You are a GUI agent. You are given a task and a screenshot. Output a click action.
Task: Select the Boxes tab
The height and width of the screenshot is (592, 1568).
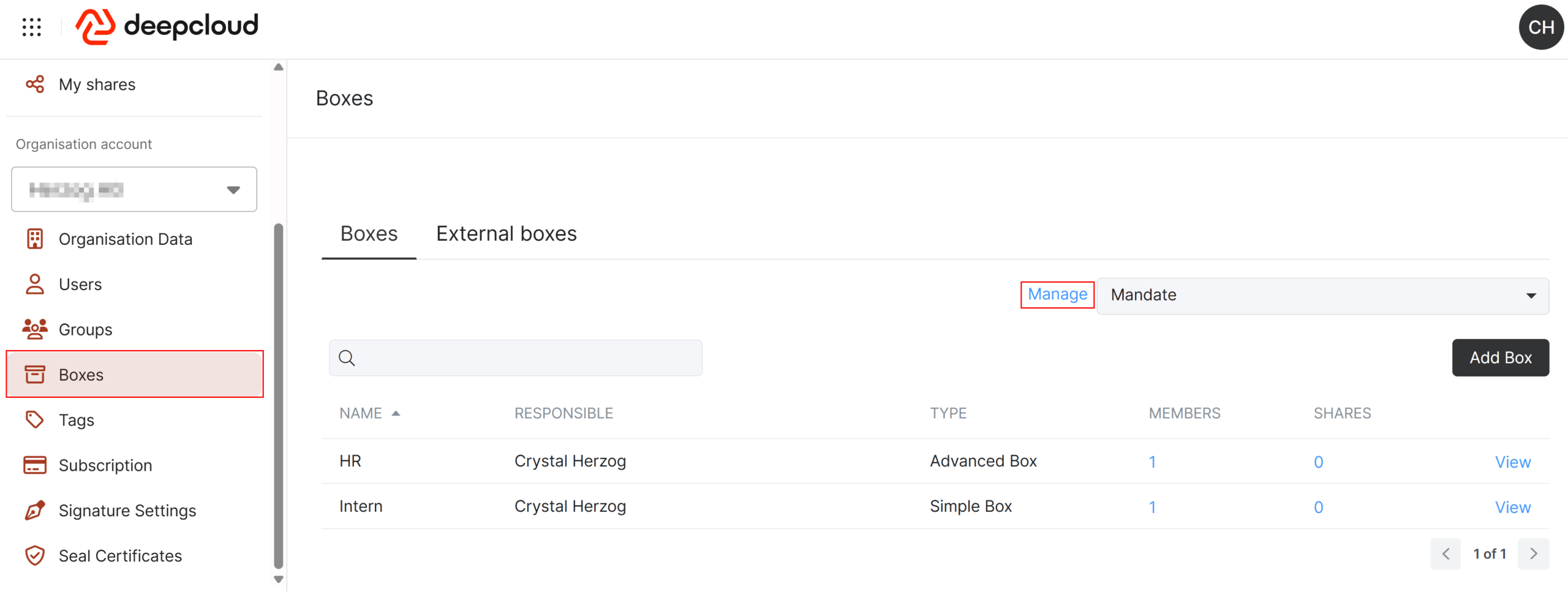click(369, 234)
